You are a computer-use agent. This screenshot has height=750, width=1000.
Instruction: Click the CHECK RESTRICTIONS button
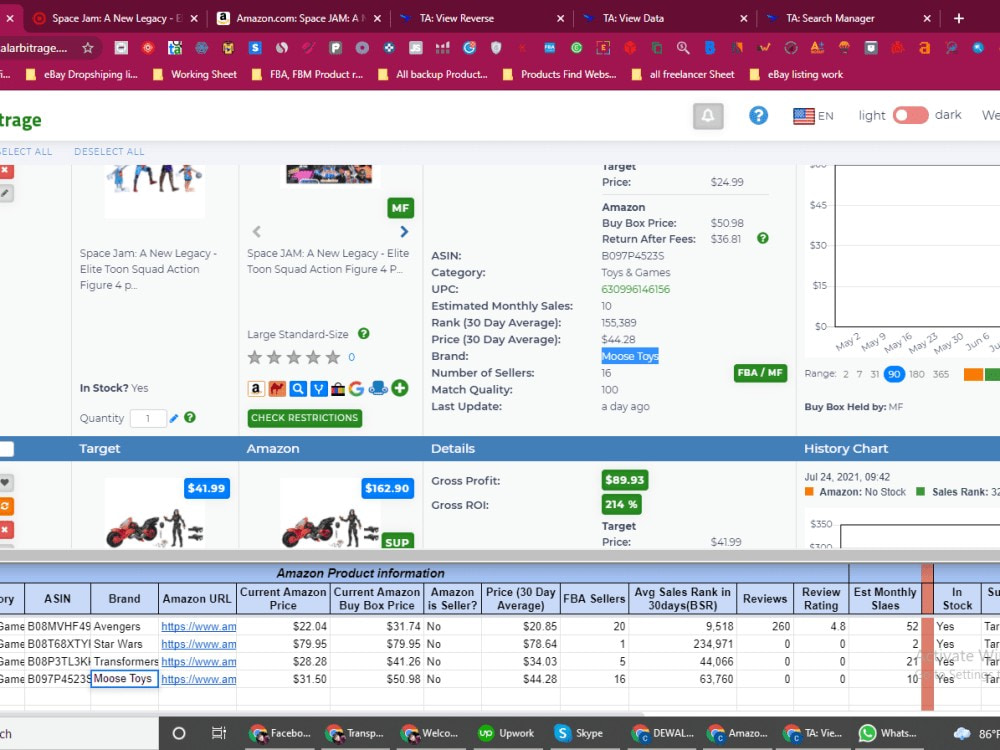click(305, 418)
